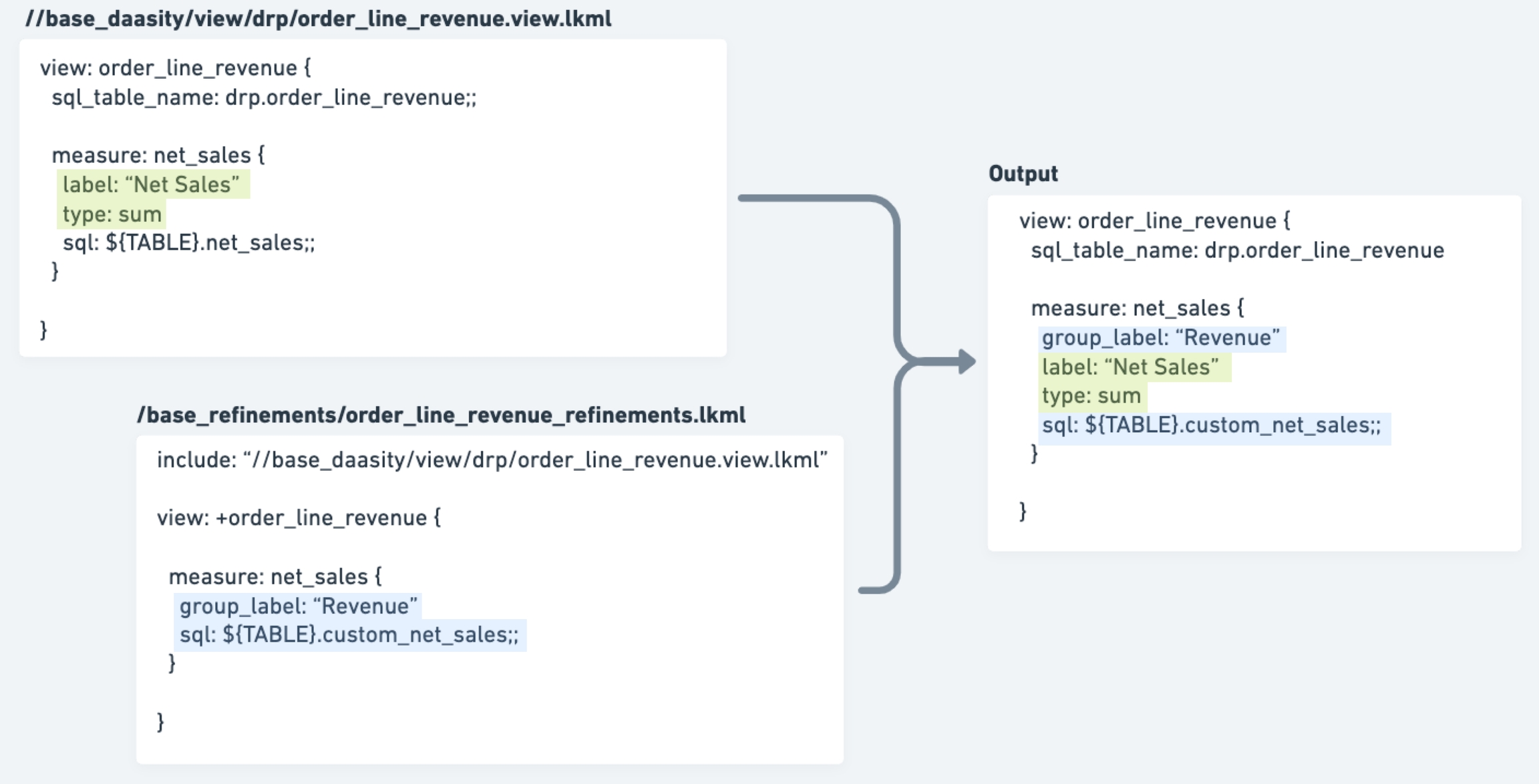
Task: Click the Output heading
Action: coord(1023,174)
